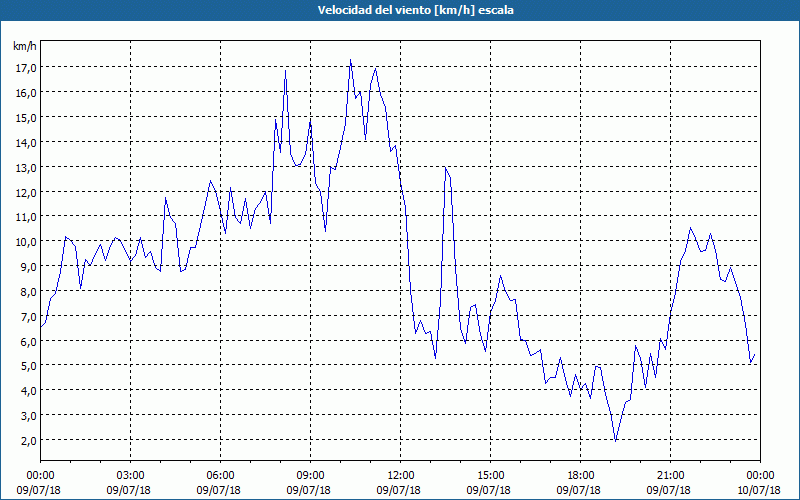Click the 09/07/18 date under 00:00
Image resolution: width=800 pixels, height=500 pixels.
pos(38,490)
